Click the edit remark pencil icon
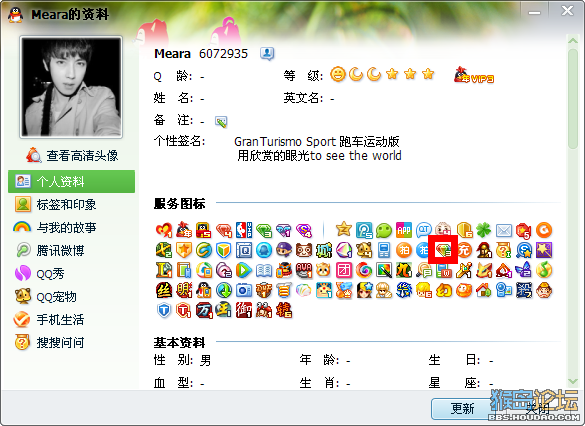 (221, 122)
